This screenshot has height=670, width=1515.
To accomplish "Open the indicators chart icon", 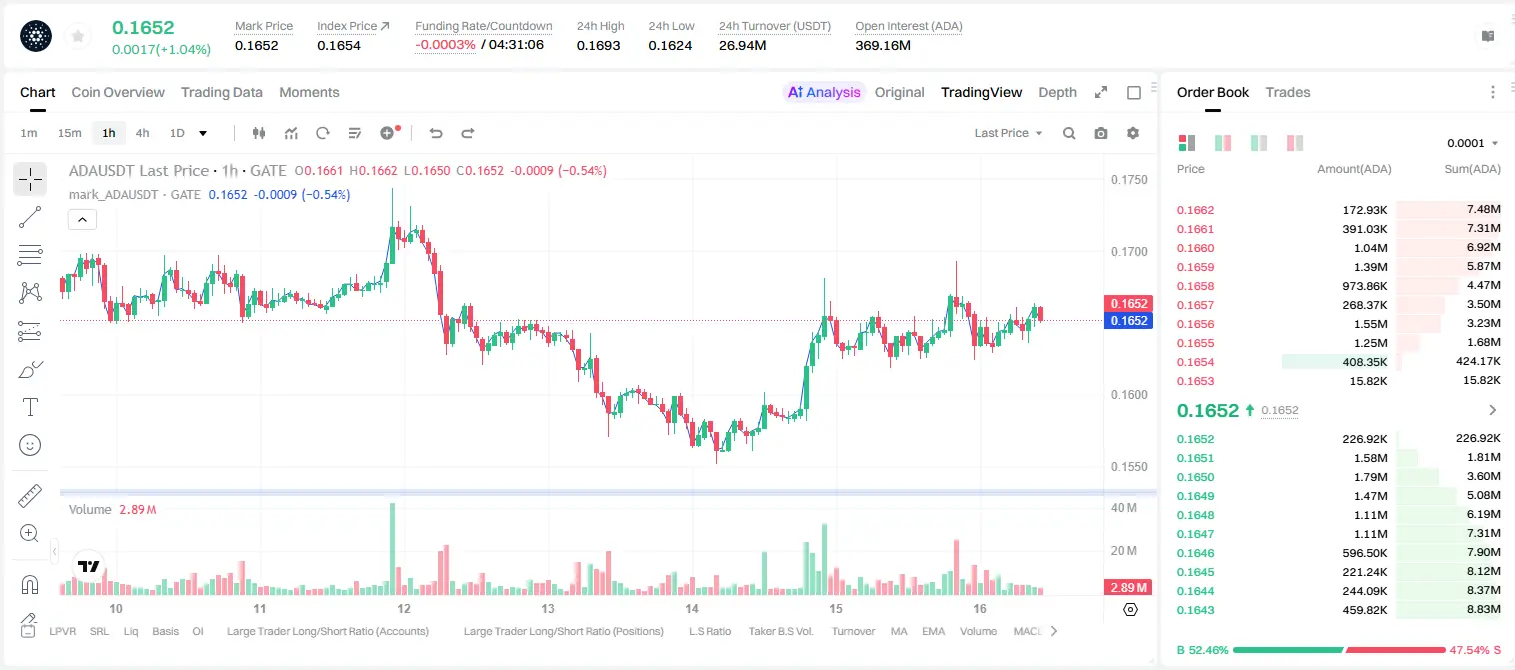I will point(291,133).
